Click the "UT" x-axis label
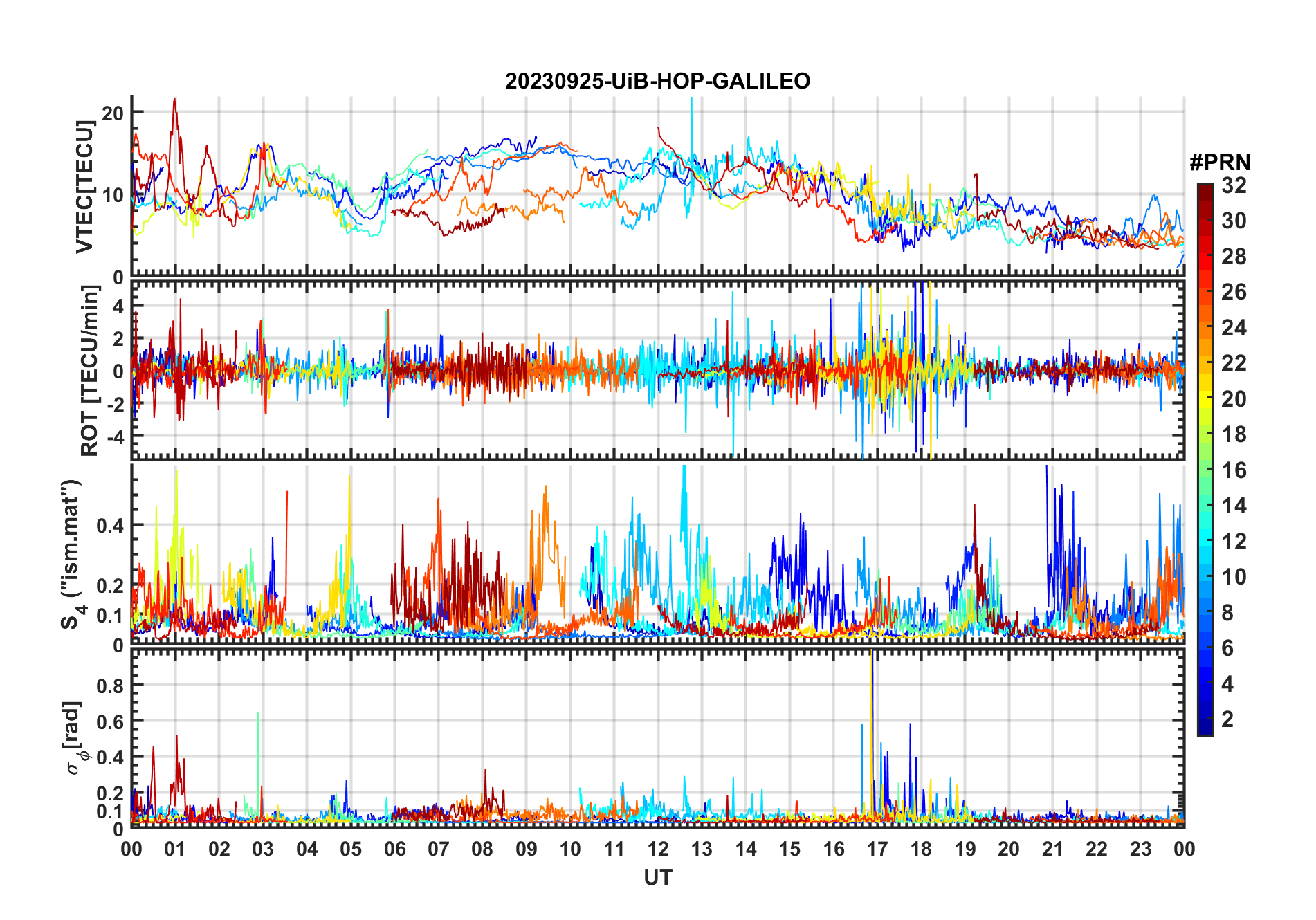This screenshot has height=920, width=1316. (x=657, y=877)
